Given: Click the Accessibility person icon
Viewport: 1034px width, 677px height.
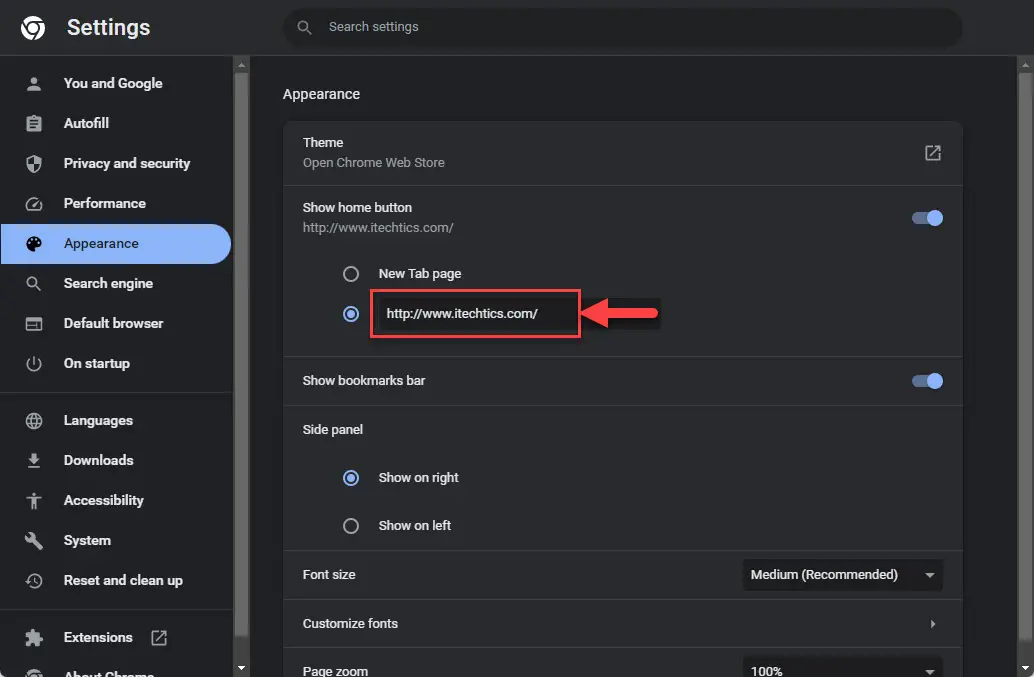Looking at the screenshot, I should tap(34, 501).
